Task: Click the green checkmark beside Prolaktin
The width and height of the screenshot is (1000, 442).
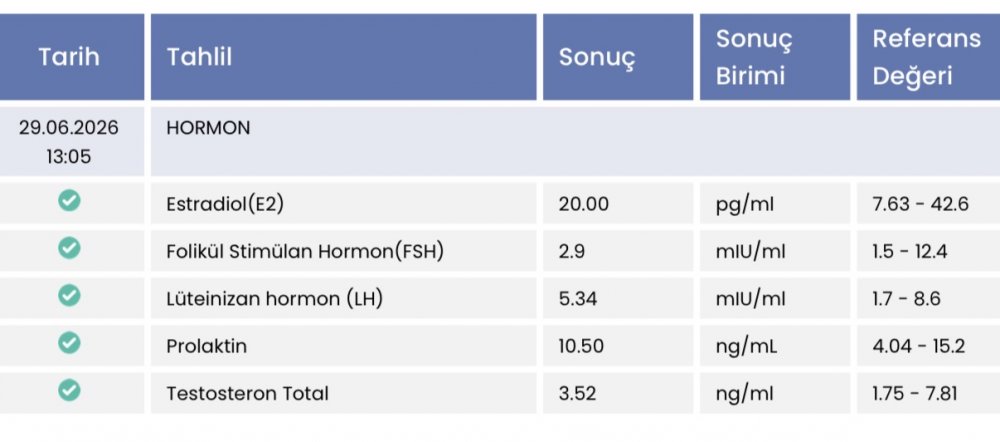Action: (69, 343)
